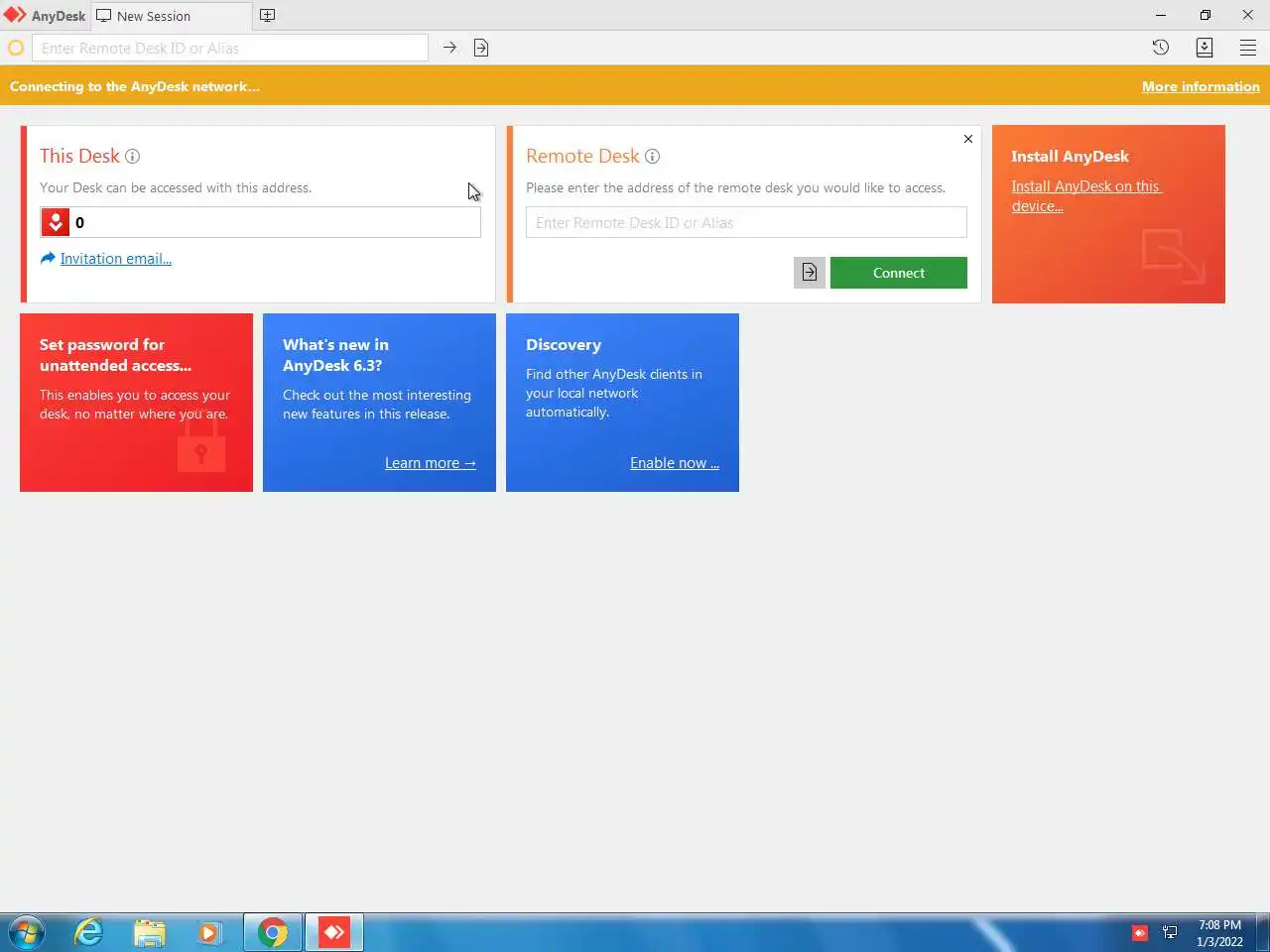Open More information link in banner
The height and width of the screenshot is (952, 1270).
(x=1201, y=86)
